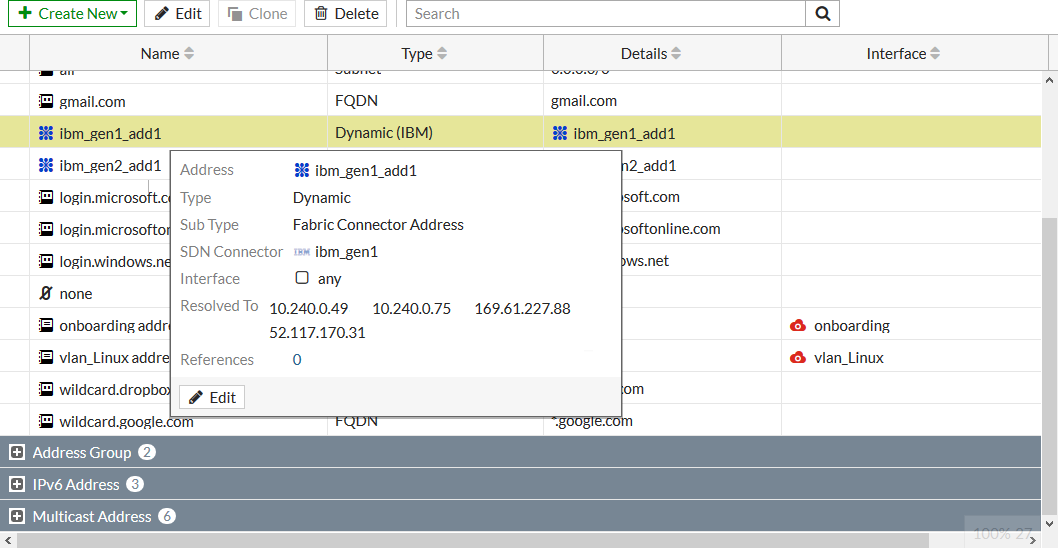The height and width of the screenshot is (548, 1058).
Task: Click the ibm_gen1_add1 icon in Details column
Action: [x=559, y=134]
